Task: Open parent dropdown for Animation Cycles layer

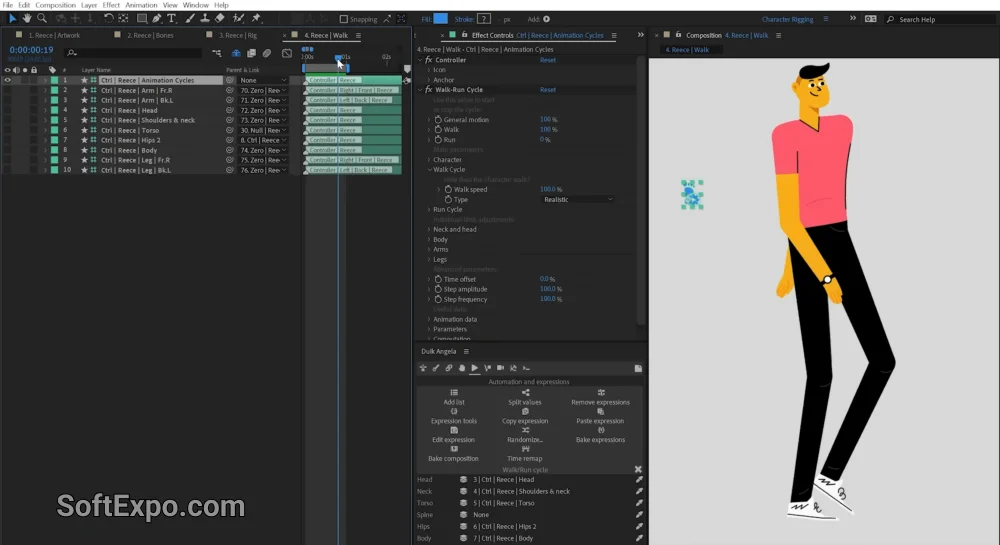Action: [x=263, y=80]
